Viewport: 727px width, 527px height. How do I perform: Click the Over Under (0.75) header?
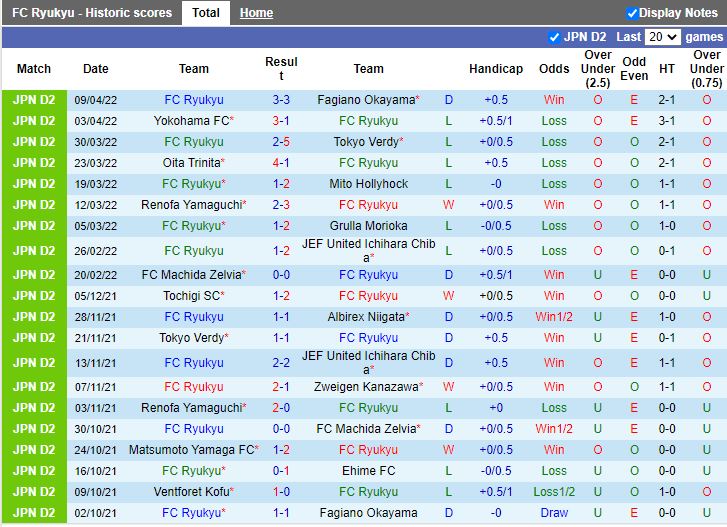coord(707,69)
